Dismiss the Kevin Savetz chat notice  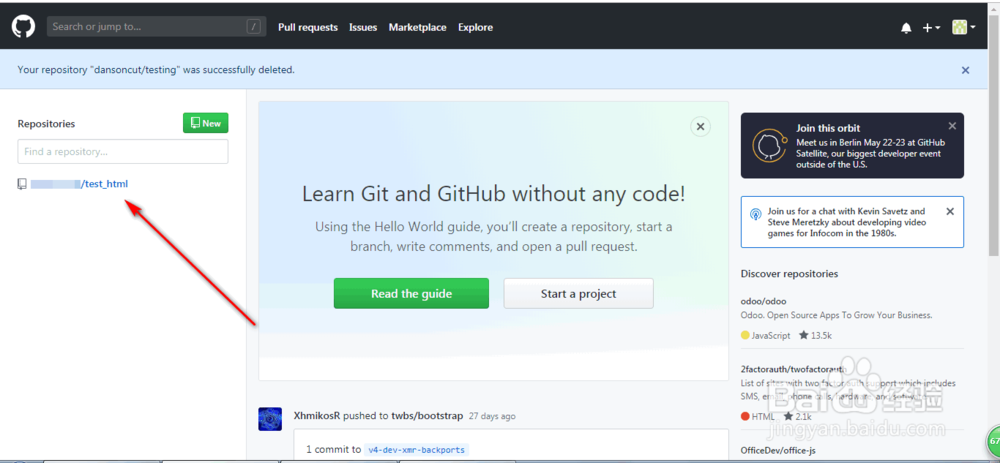(x=950, y=211)
